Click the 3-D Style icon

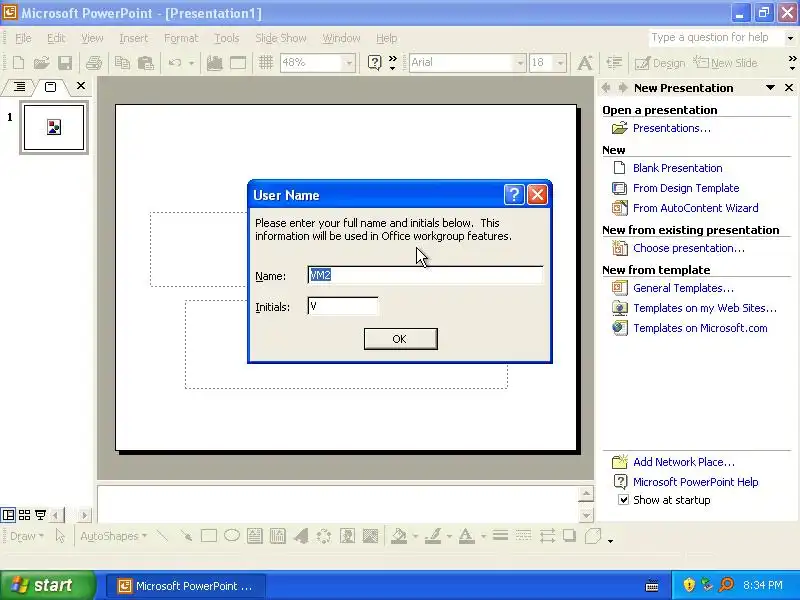pos(593,536)
